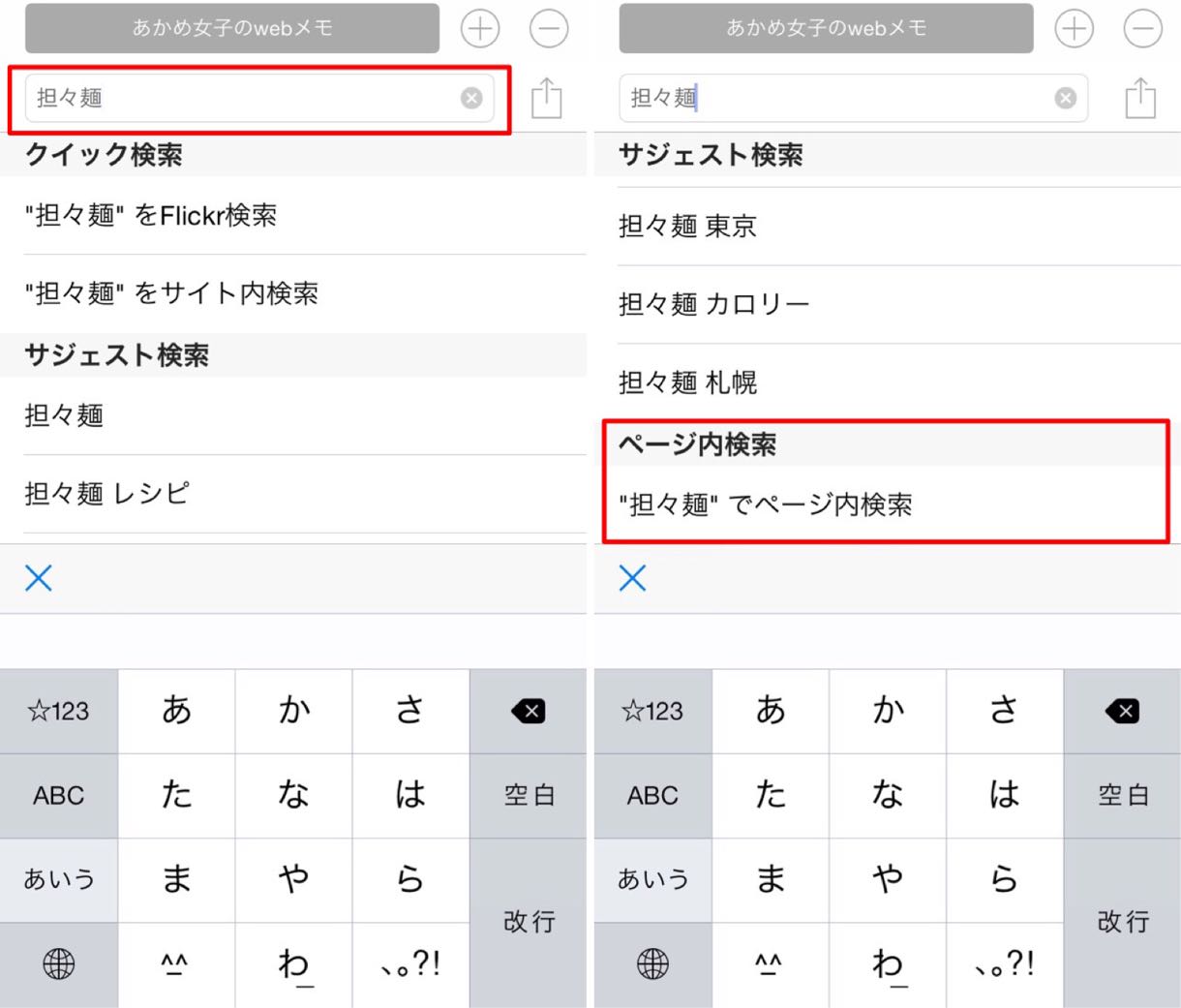Tap は key on right keyboard
The image size is (1181, 1008).
pos(1005,796)
